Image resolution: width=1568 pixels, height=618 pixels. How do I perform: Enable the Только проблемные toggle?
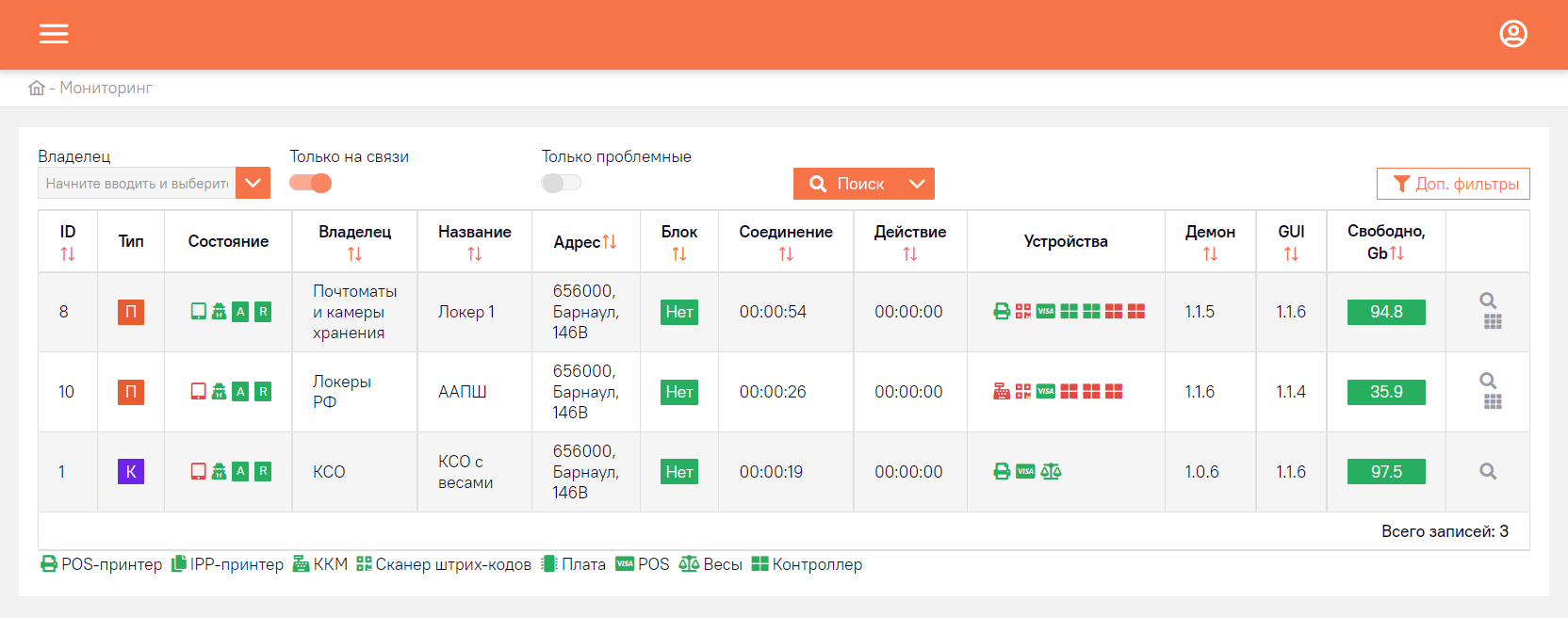coord(562,183)
